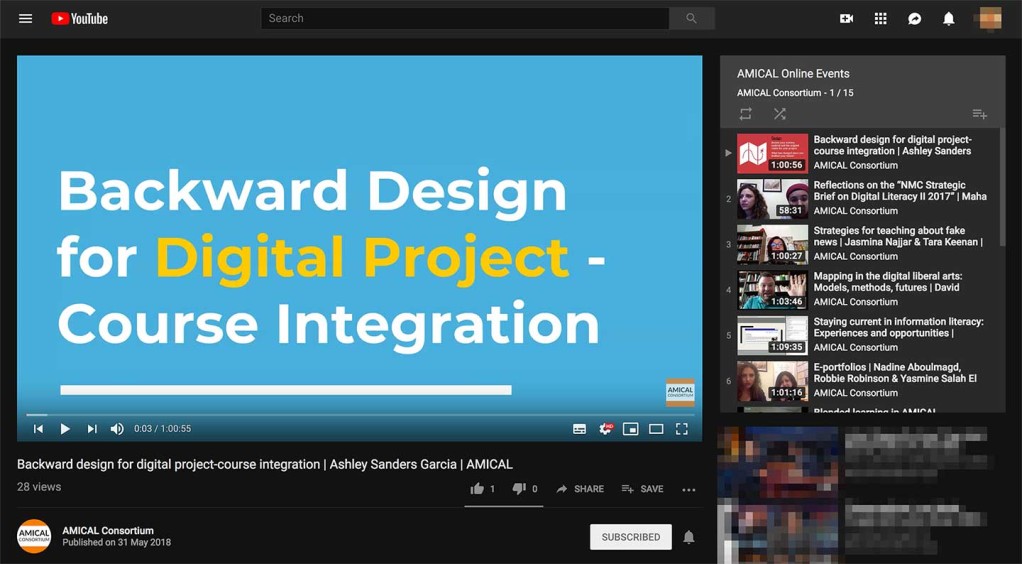The height and width of the screenshot is (564, 1022).
Task: Open the channel notification bell options
Action: coord(689,537)
